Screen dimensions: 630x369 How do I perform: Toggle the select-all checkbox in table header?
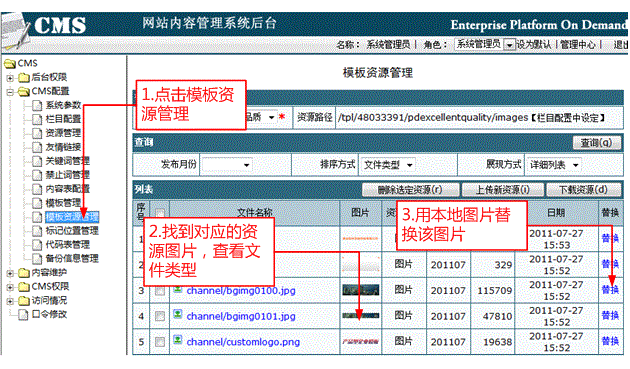[x=160, y=213]
